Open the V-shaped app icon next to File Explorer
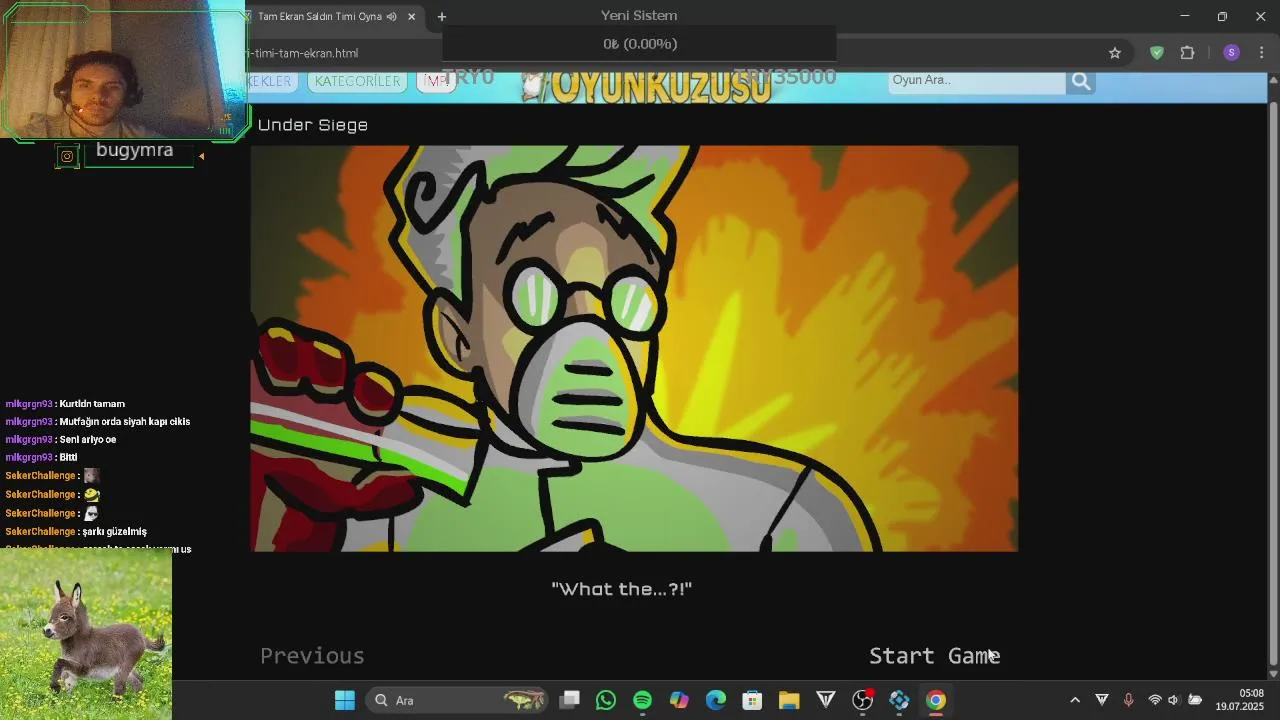The width and height of the screenshot is (1280, 720). tap(826, 700)
